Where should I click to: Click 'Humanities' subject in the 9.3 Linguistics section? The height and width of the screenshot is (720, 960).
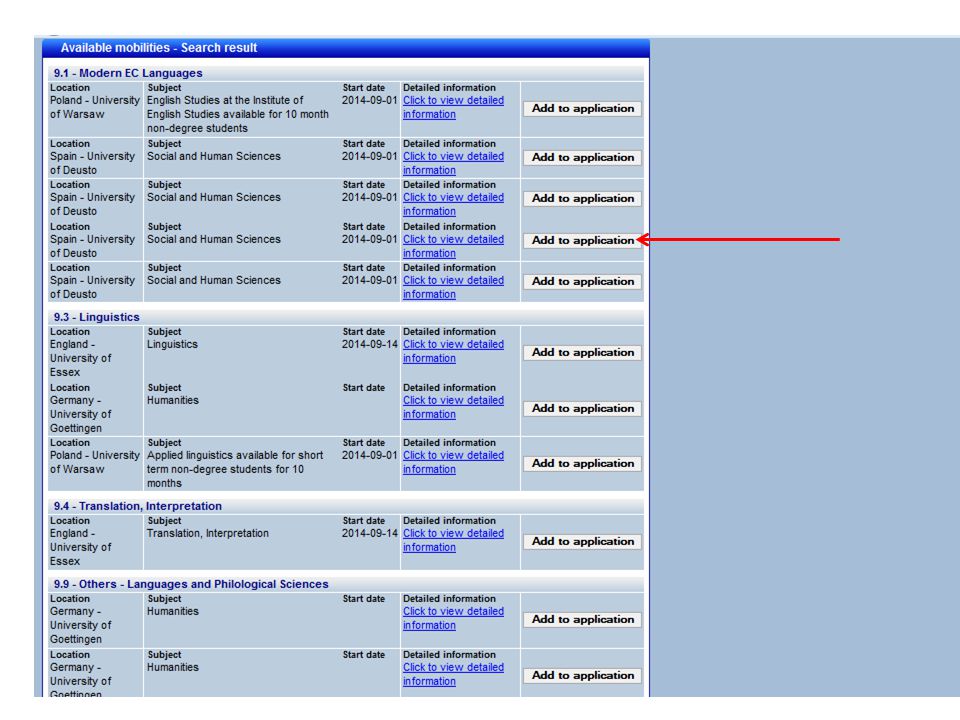173,400
